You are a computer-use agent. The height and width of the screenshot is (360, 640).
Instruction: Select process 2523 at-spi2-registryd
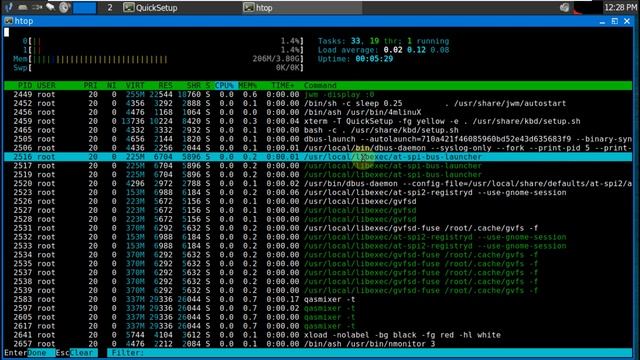click(x=318, y=193)
